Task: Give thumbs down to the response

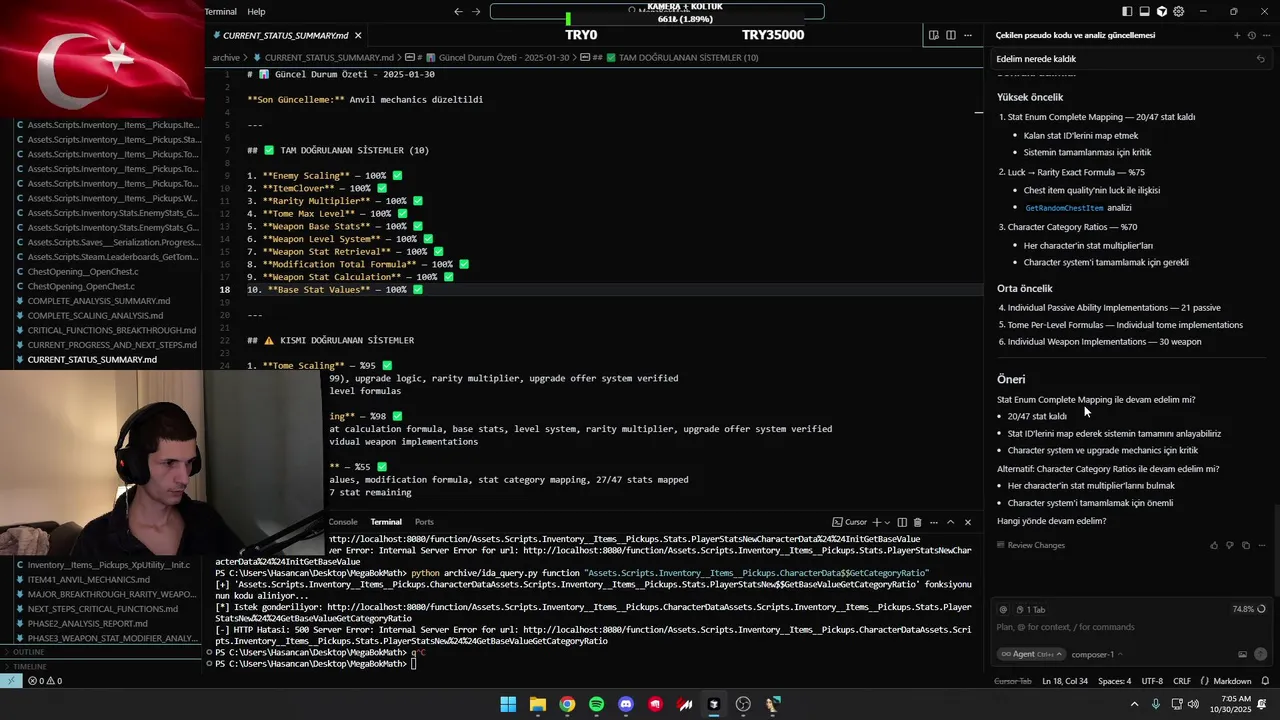Action: click(x=1230, y=545)
